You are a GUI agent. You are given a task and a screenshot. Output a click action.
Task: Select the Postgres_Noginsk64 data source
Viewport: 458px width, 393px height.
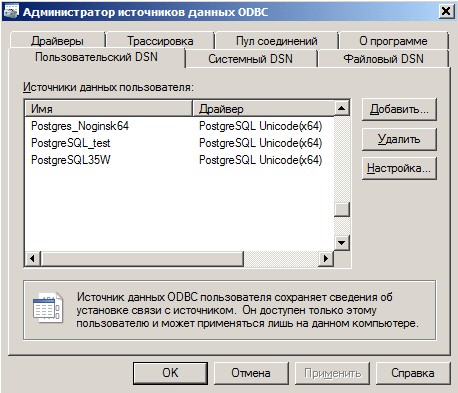coord(80,126)
